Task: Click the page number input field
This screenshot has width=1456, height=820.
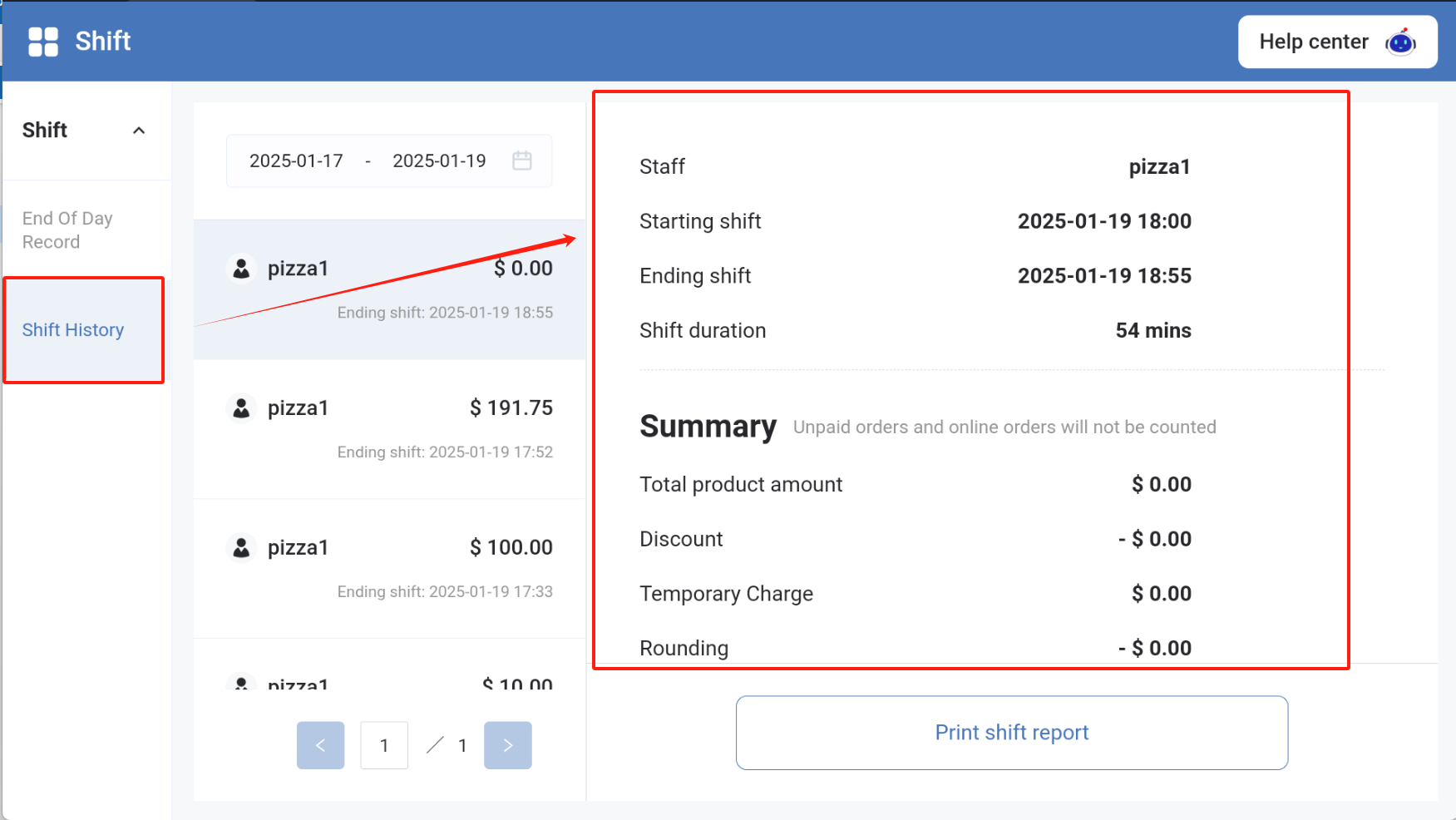Action: coord(383,745)
